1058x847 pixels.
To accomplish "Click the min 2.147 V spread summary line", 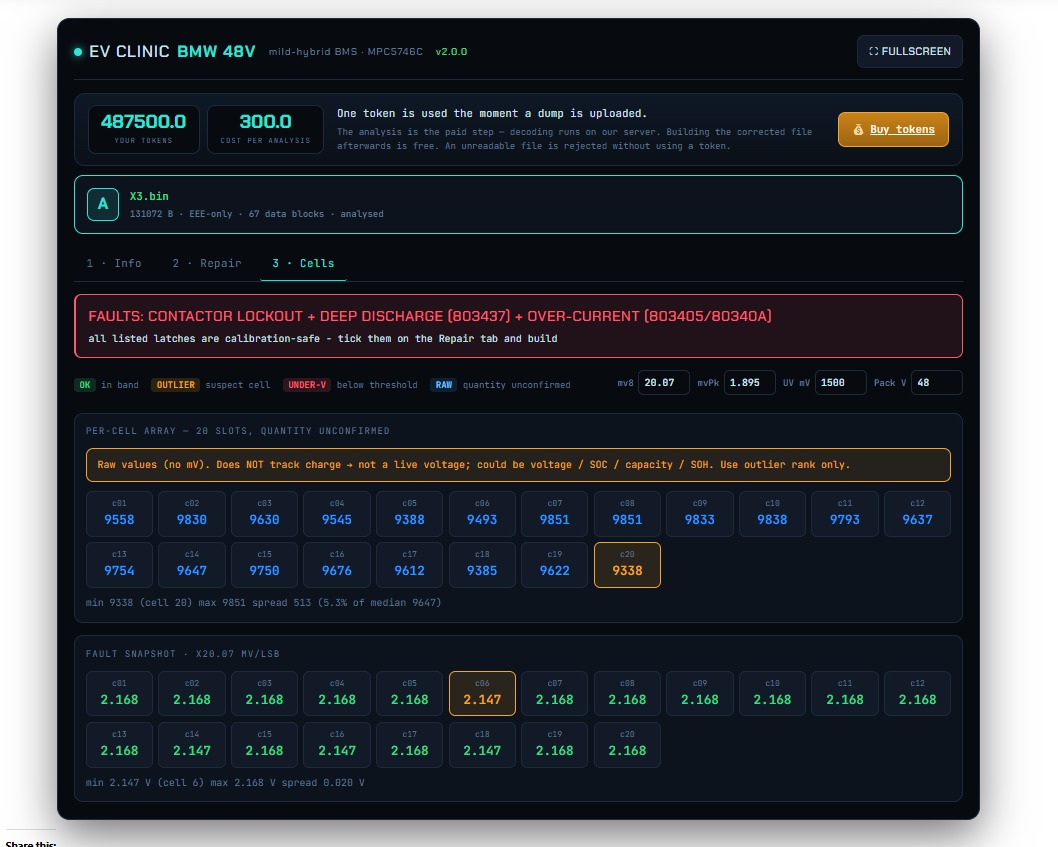I will 225,783.
